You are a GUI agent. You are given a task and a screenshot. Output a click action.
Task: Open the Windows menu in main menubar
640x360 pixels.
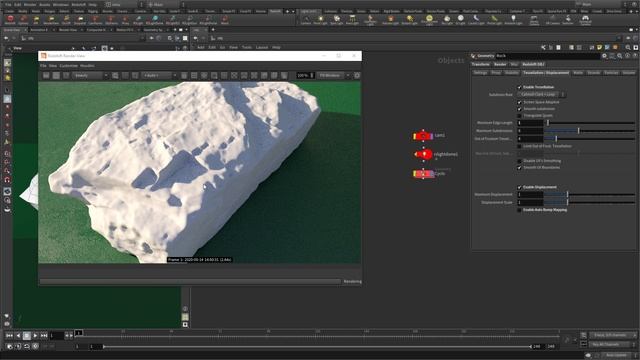click(60, 4)
